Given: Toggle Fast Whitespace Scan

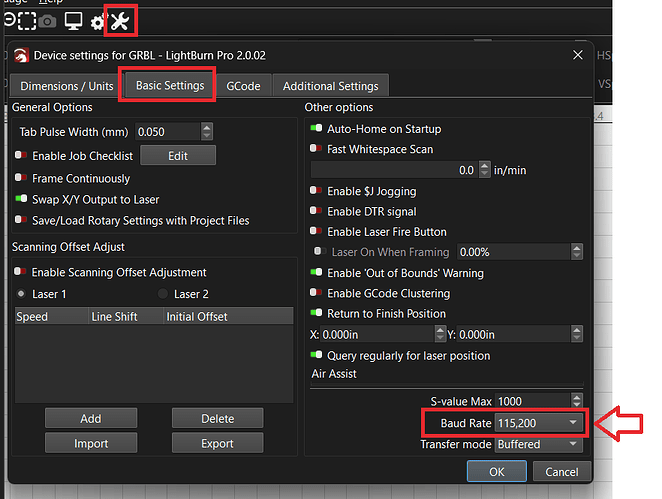Looking at the screenshot, I should [316, 148].
